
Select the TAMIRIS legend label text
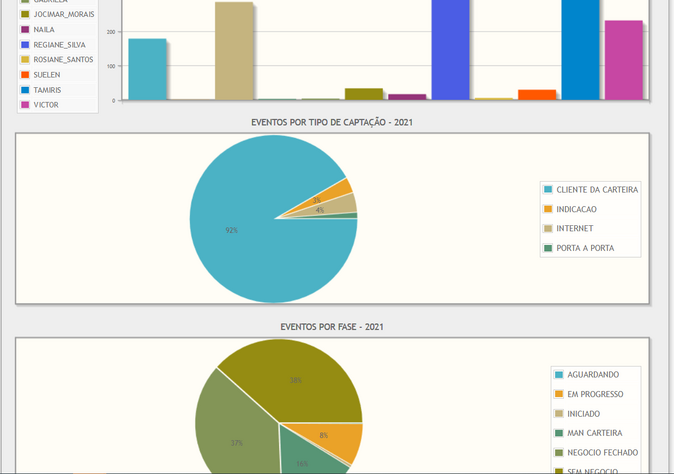click(x=47, y=90)
